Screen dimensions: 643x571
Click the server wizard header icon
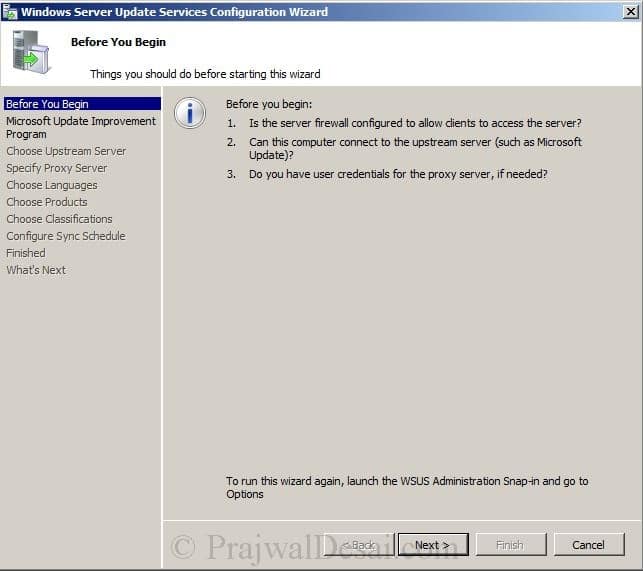point(30,52)
